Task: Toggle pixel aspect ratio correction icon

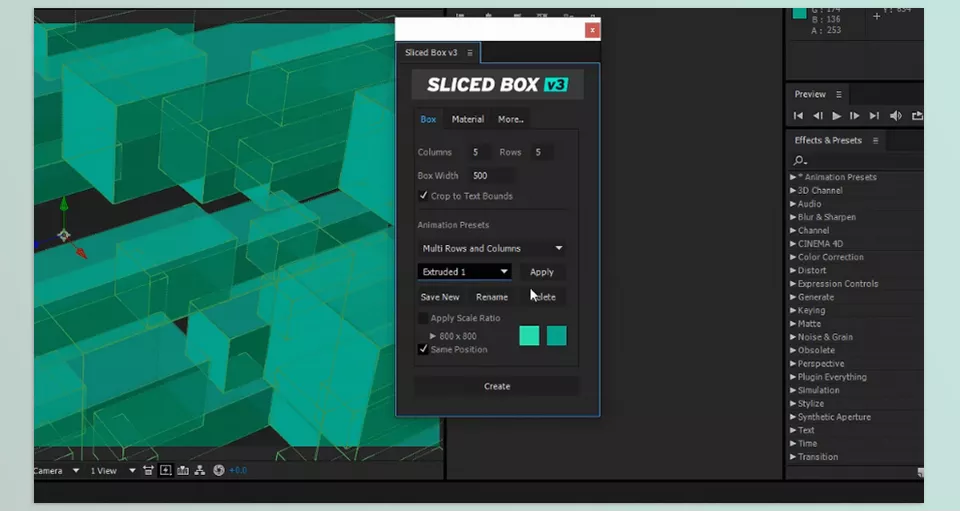Action: click(x=148, y=470)
